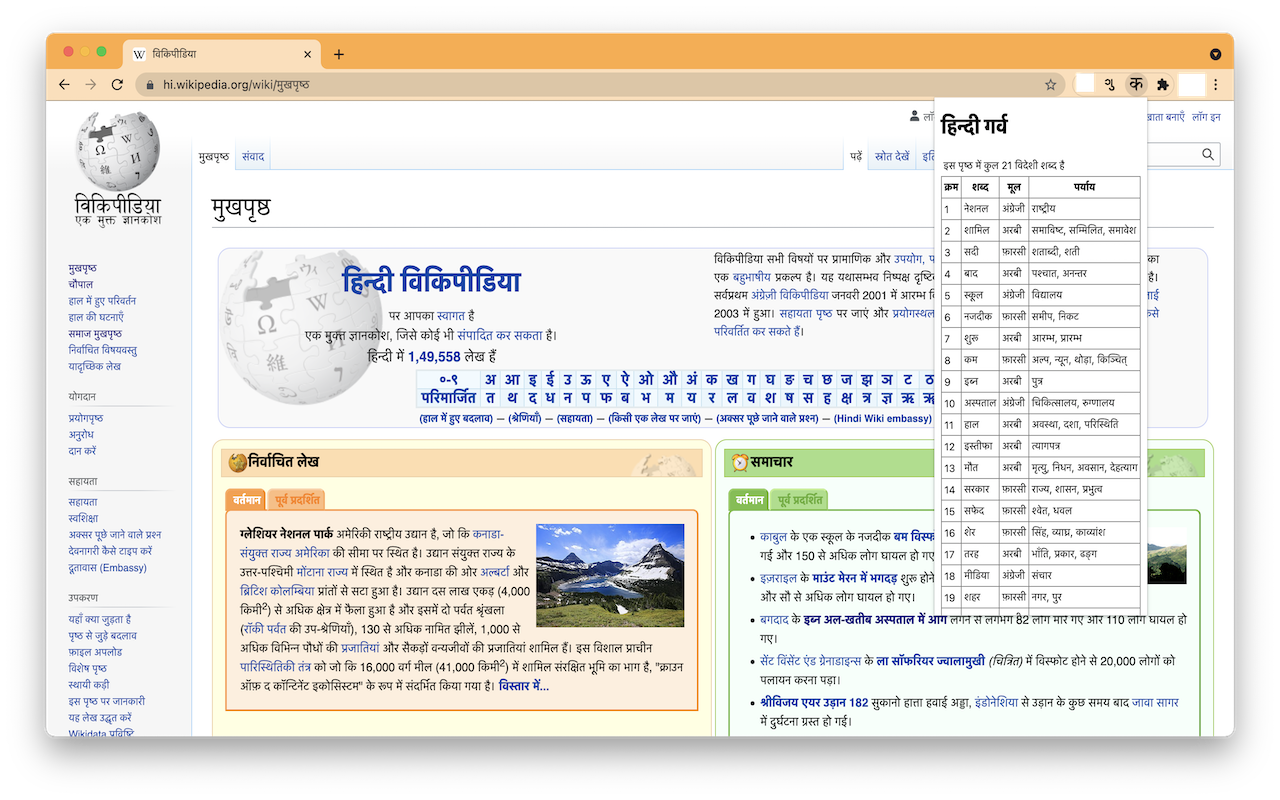
Task: Close the विकिपीडिया browser tab
Action: pos(307,54)
